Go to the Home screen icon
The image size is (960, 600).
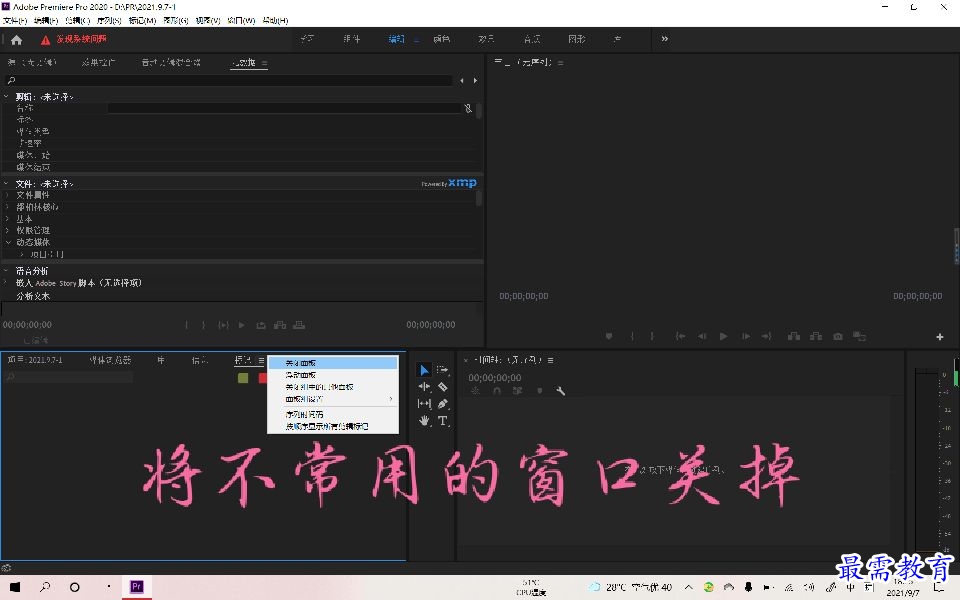17,40
